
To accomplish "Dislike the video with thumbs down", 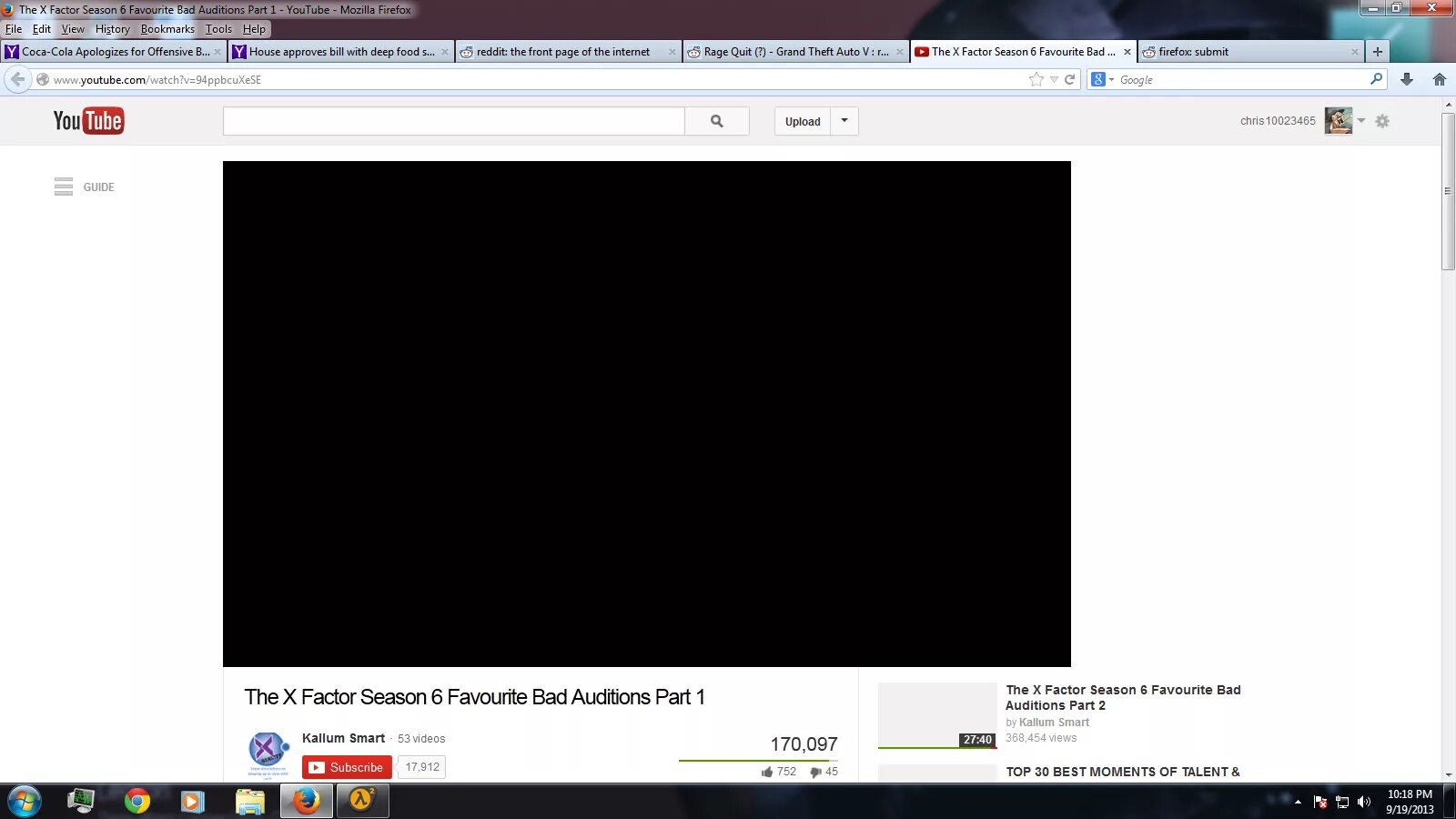I will [816, 772].
